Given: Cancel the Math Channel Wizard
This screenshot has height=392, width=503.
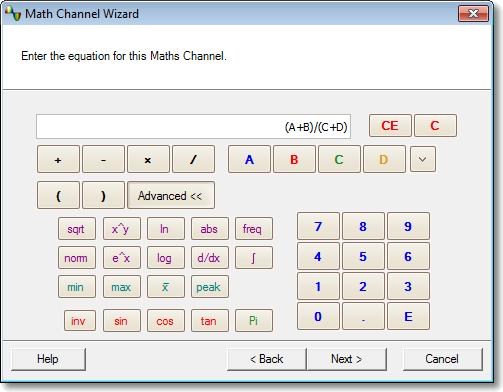Looking at the screenshot, I should (443, 359).
